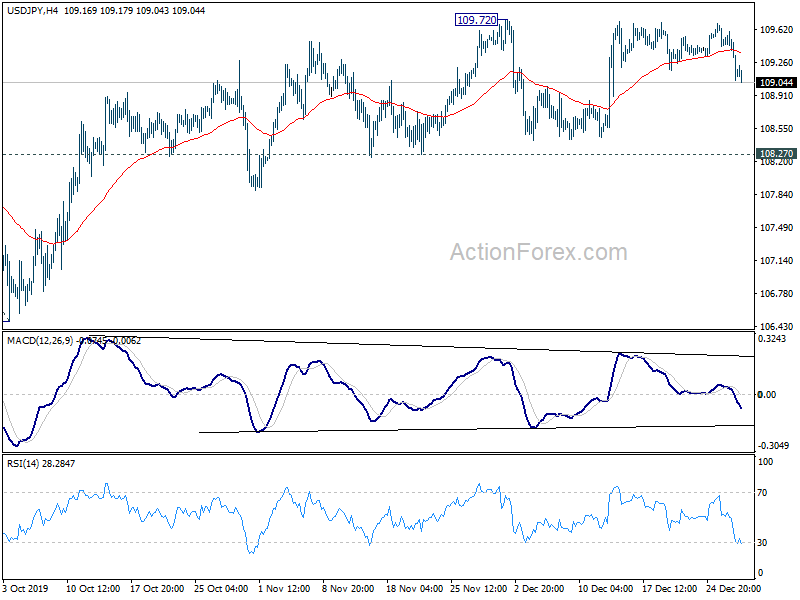Viewport: 800px width, 600px height.
Task: Click the 106.780 price axis label
Action: click(x=777, y=294)
